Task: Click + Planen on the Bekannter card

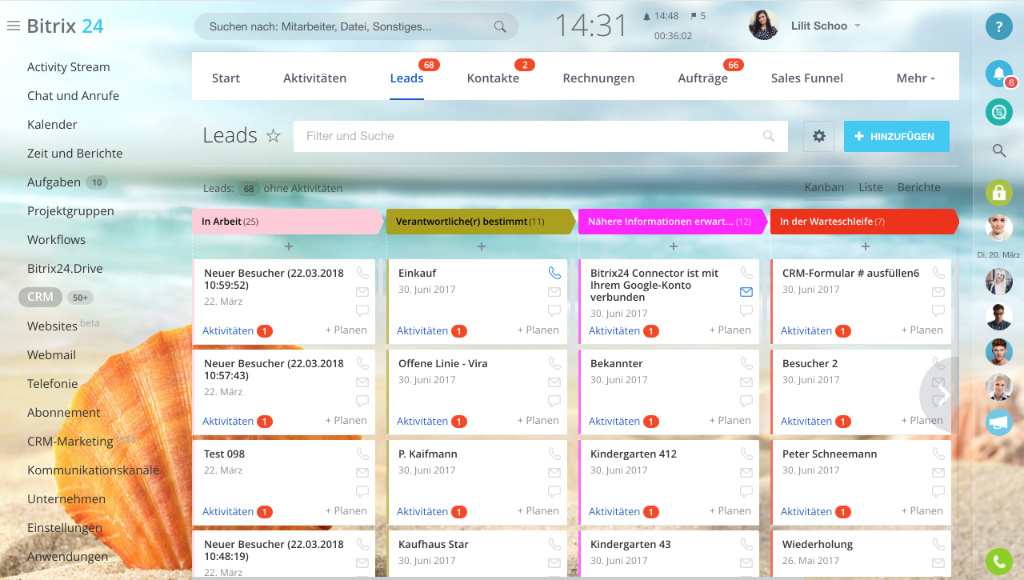Action: [x=730, y=421]
